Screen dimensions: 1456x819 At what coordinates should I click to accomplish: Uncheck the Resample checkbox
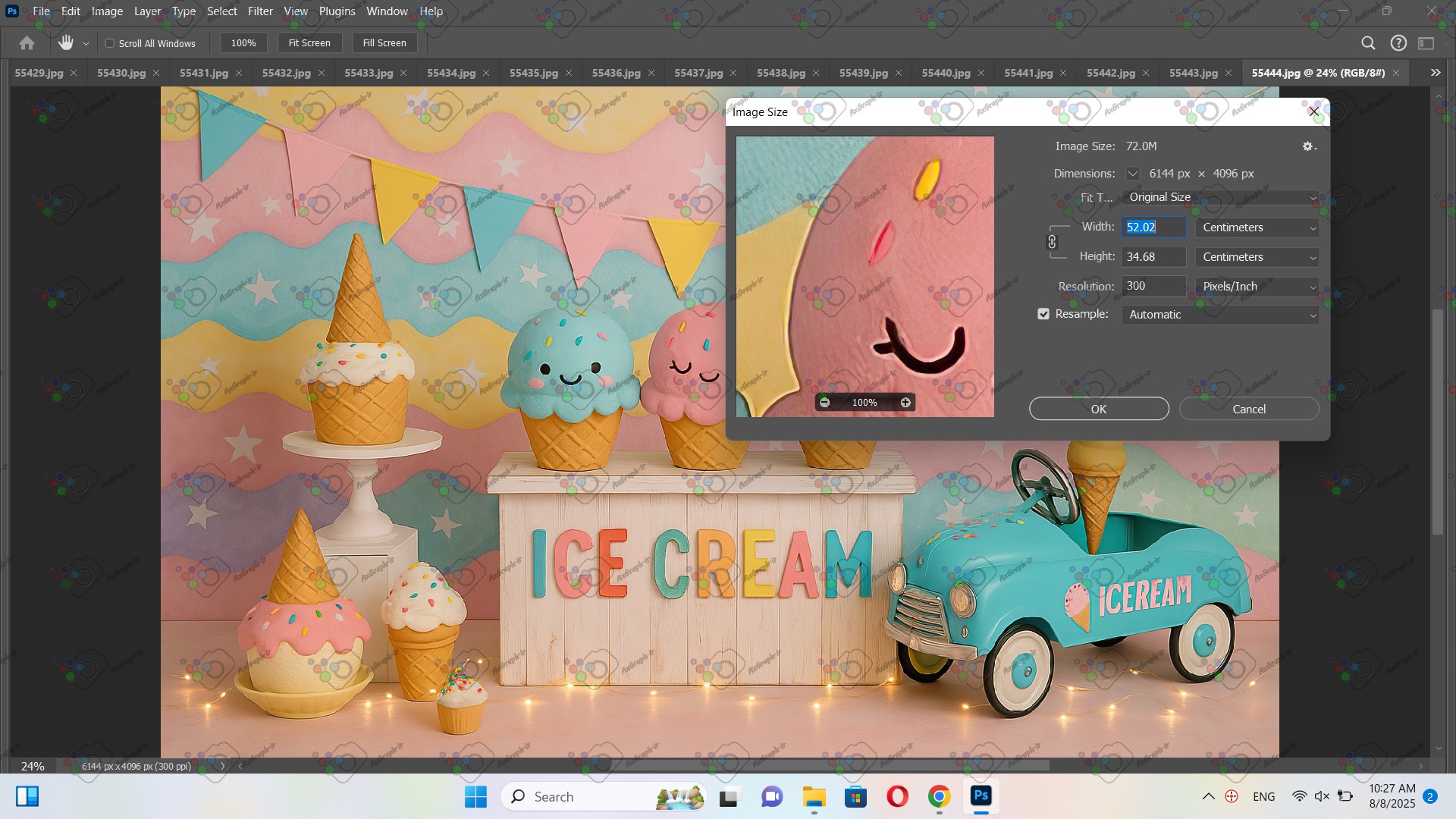click(1043, 314)
